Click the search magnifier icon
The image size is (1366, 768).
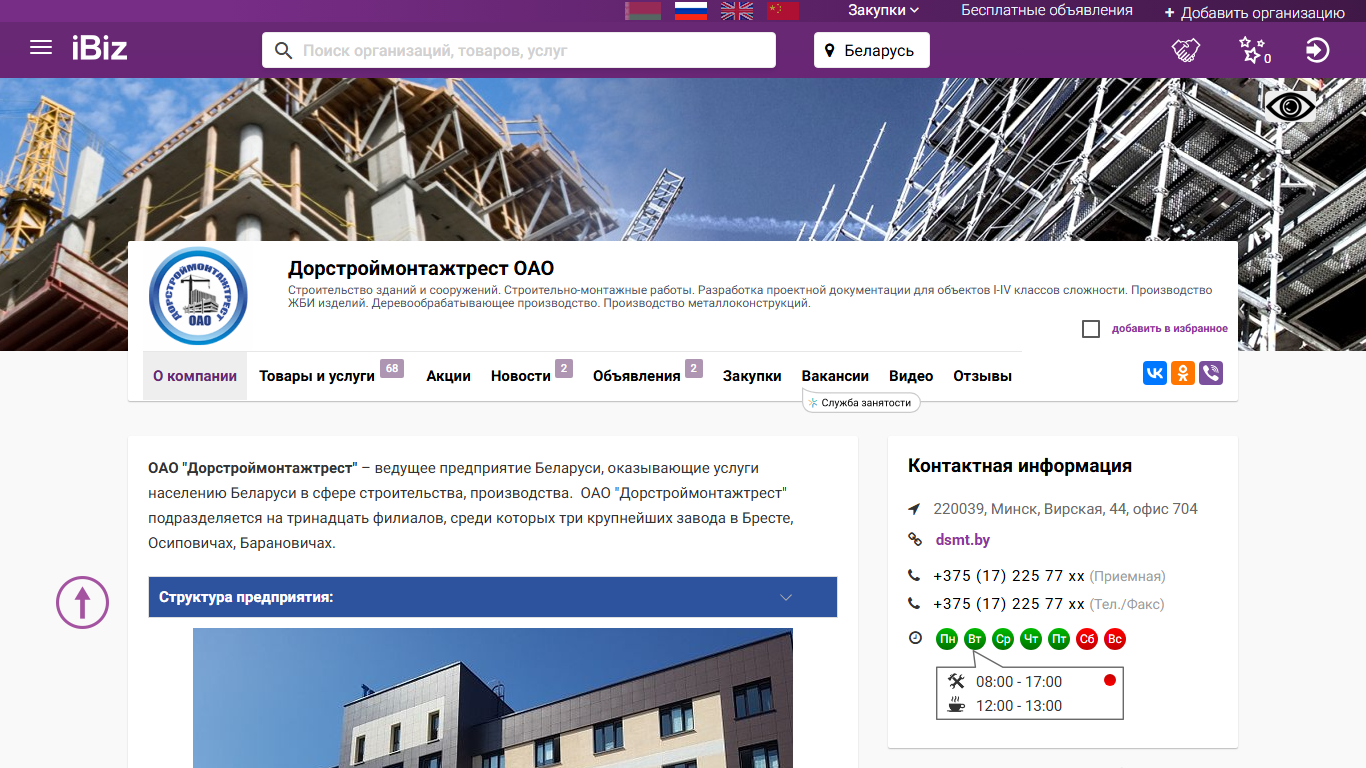(284, 50)
